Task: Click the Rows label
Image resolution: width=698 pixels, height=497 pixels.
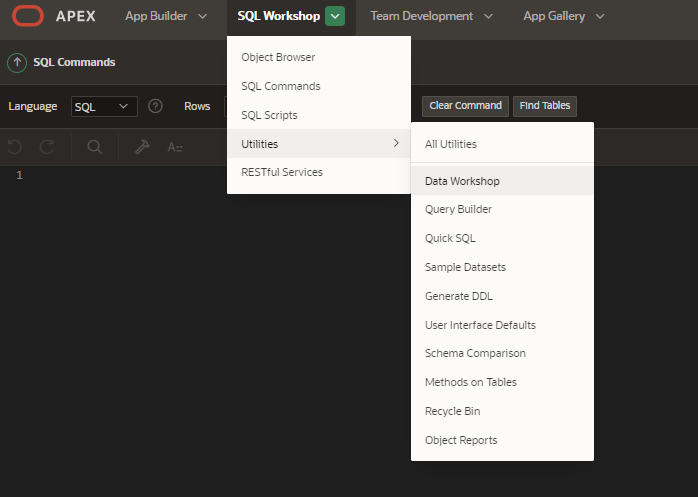Action: (197, 106)
